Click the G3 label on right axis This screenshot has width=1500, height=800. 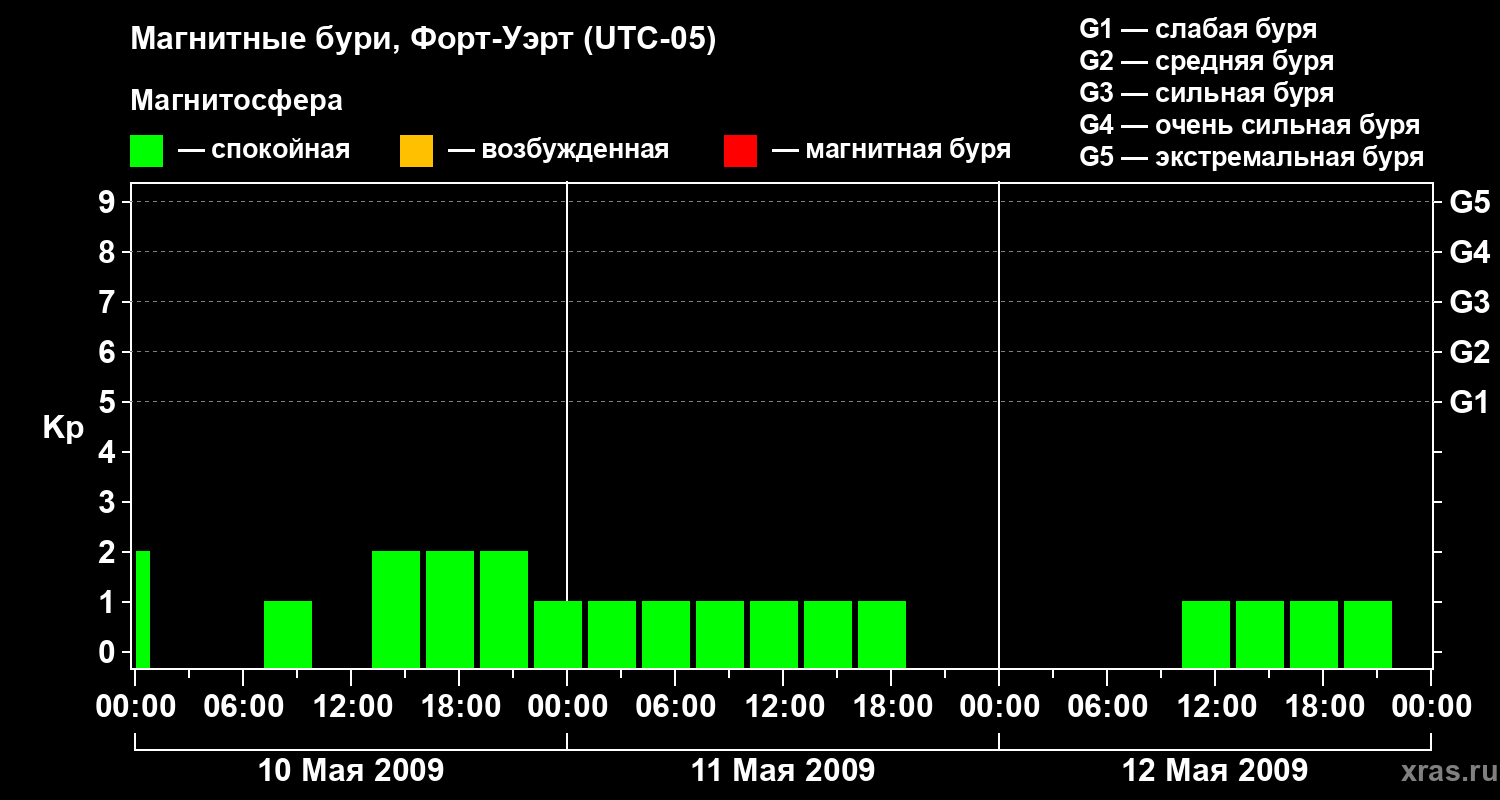point(1469,302)
